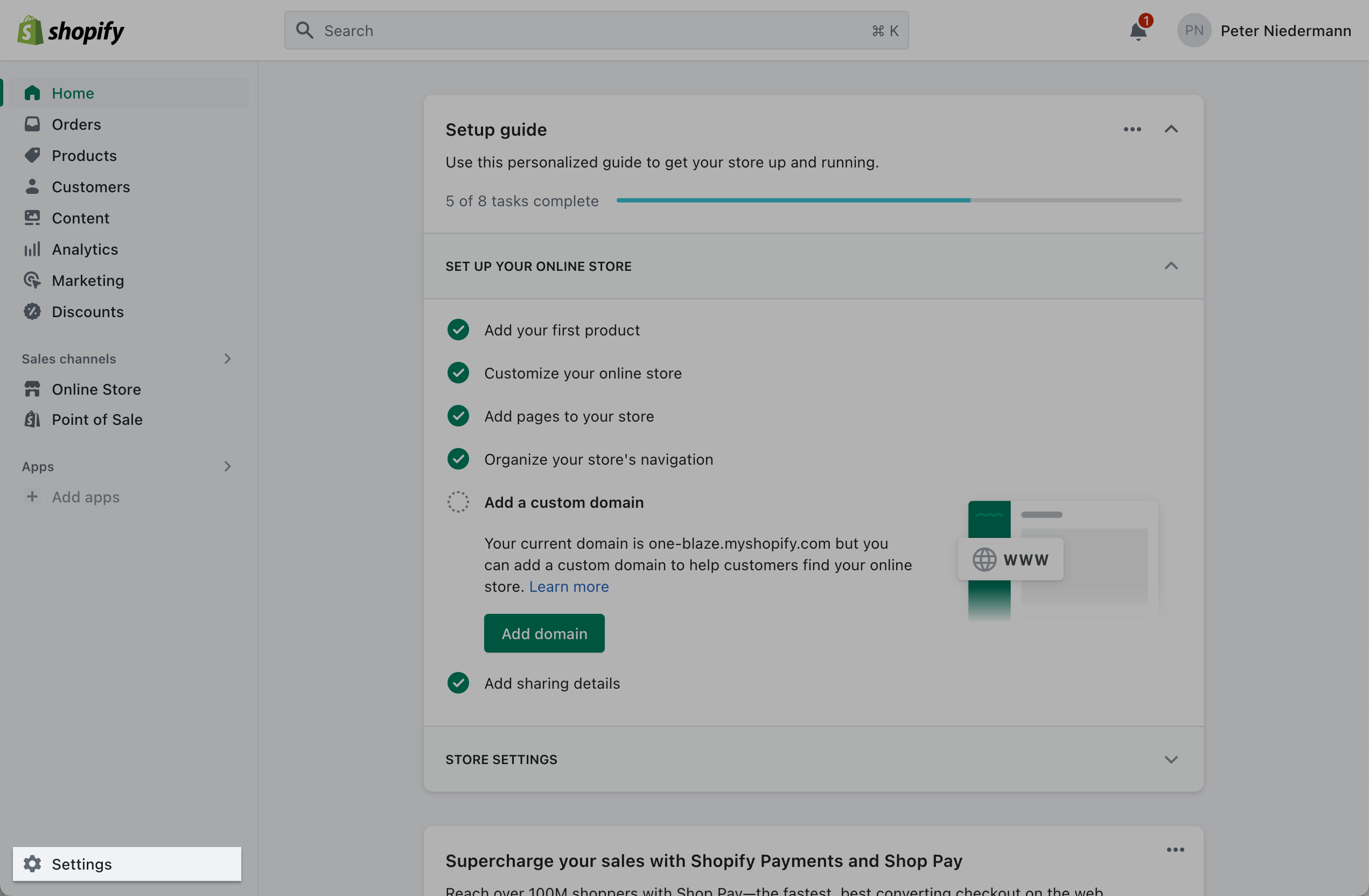Collapse the Setup guide card
The height and width of the screenshot is (896, 1369).
(1171, 129)
